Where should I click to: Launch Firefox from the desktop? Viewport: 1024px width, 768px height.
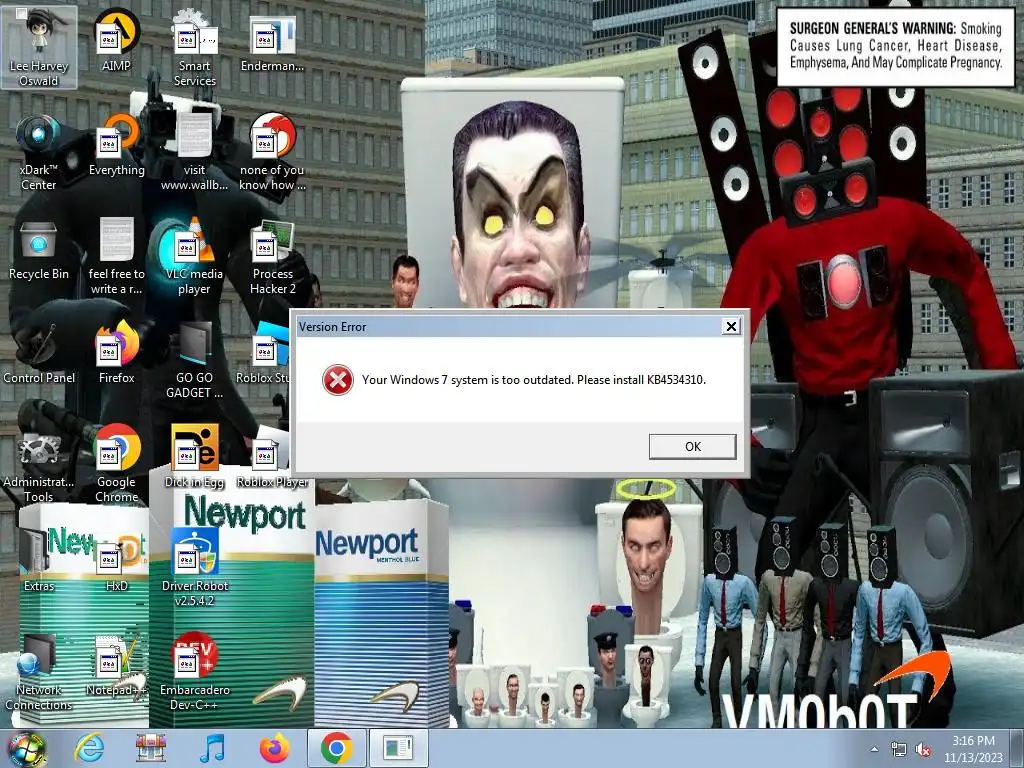tap(116, 353)
